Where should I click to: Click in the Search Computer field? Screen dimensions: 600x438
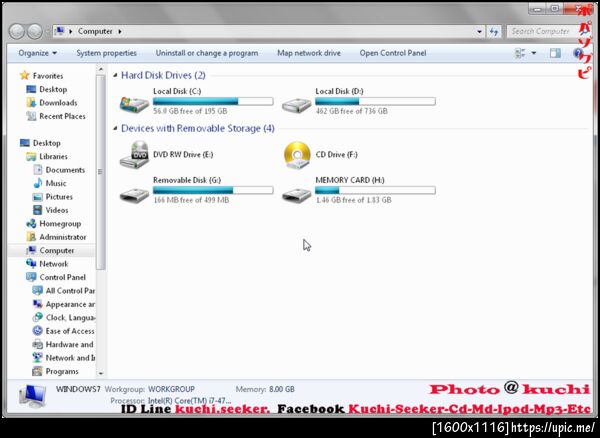pyautogui.click(x=540, y=32)
